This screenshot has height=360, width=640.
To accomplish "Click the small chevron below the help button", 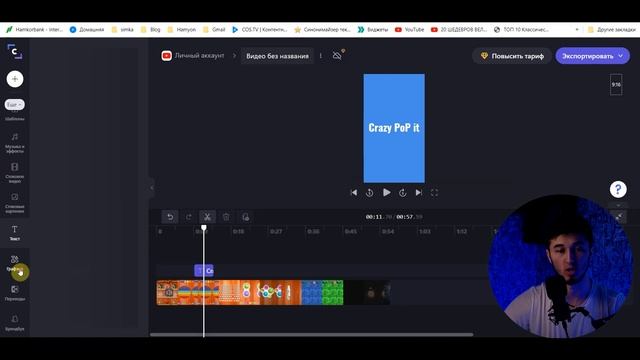I will pos(618,205).
